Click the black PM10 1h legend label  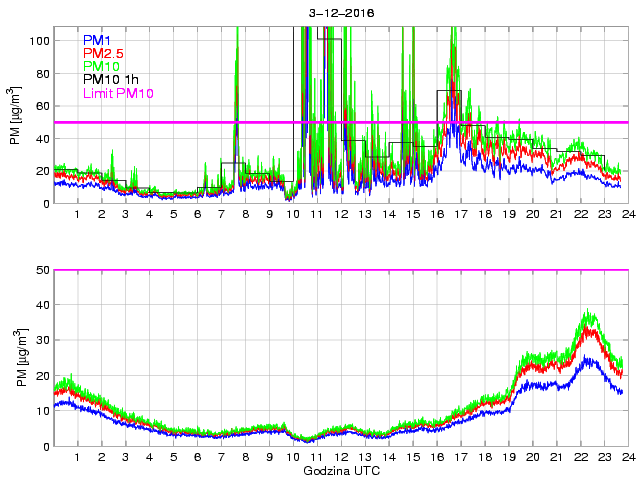(109, 79)
